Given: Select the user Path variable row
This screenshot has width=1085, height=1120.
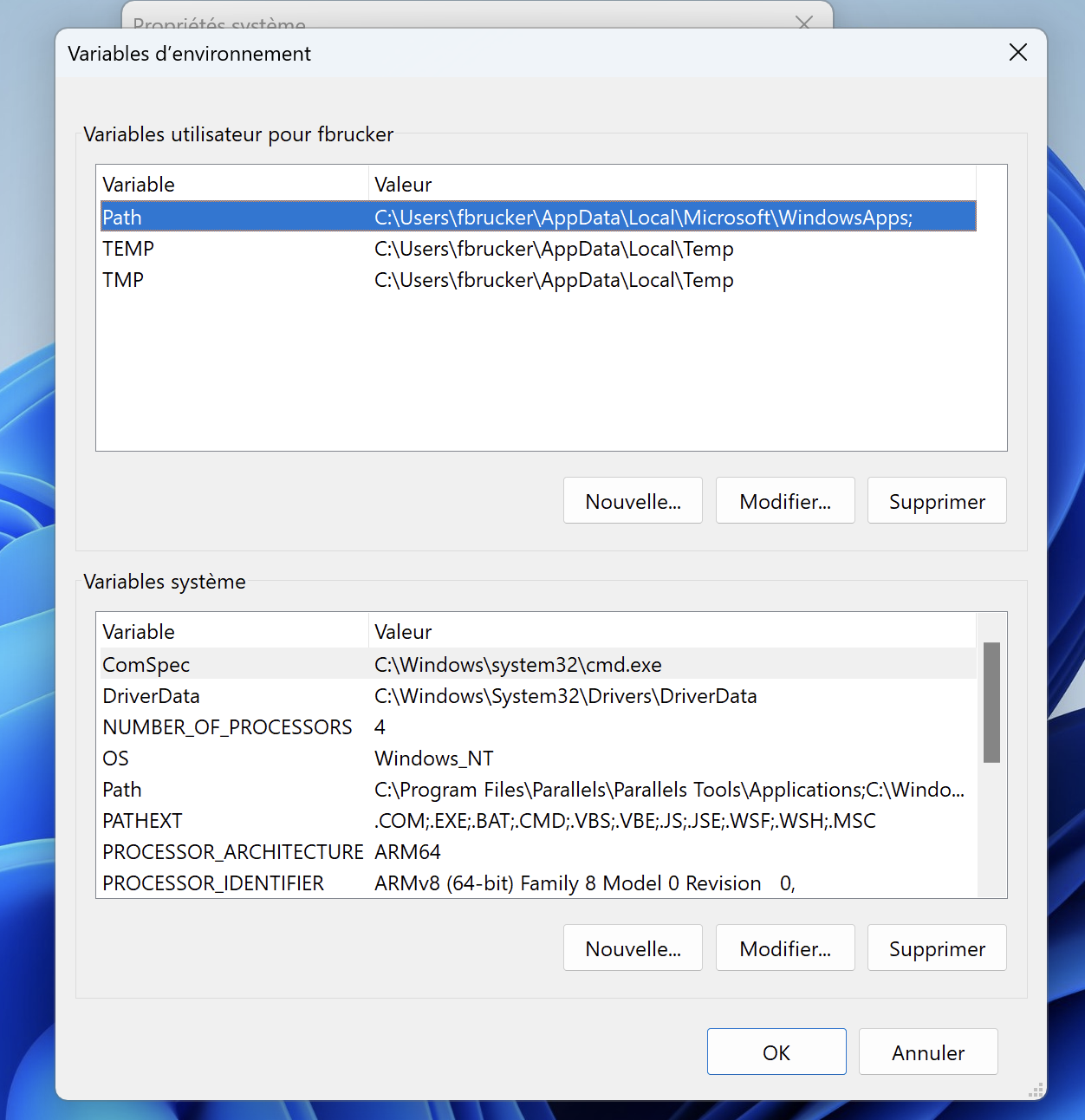Looking at the screenshot, I should (x=537, y=217).
